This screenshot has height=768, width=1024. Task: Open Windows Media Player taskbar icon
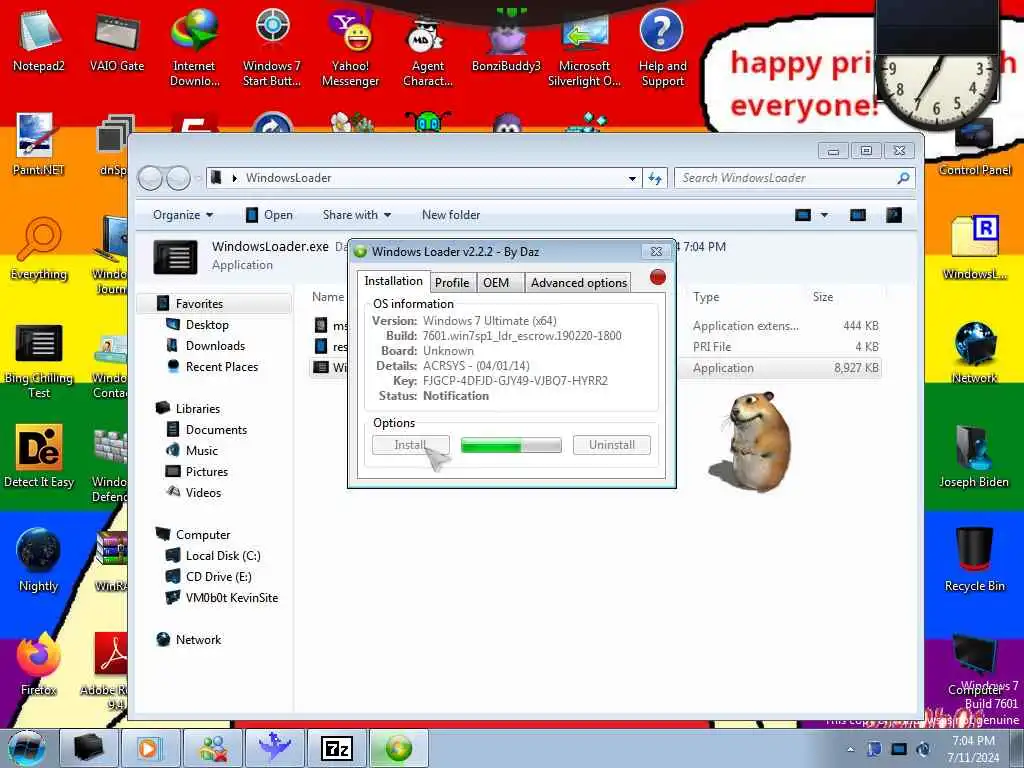click(149, 748)
